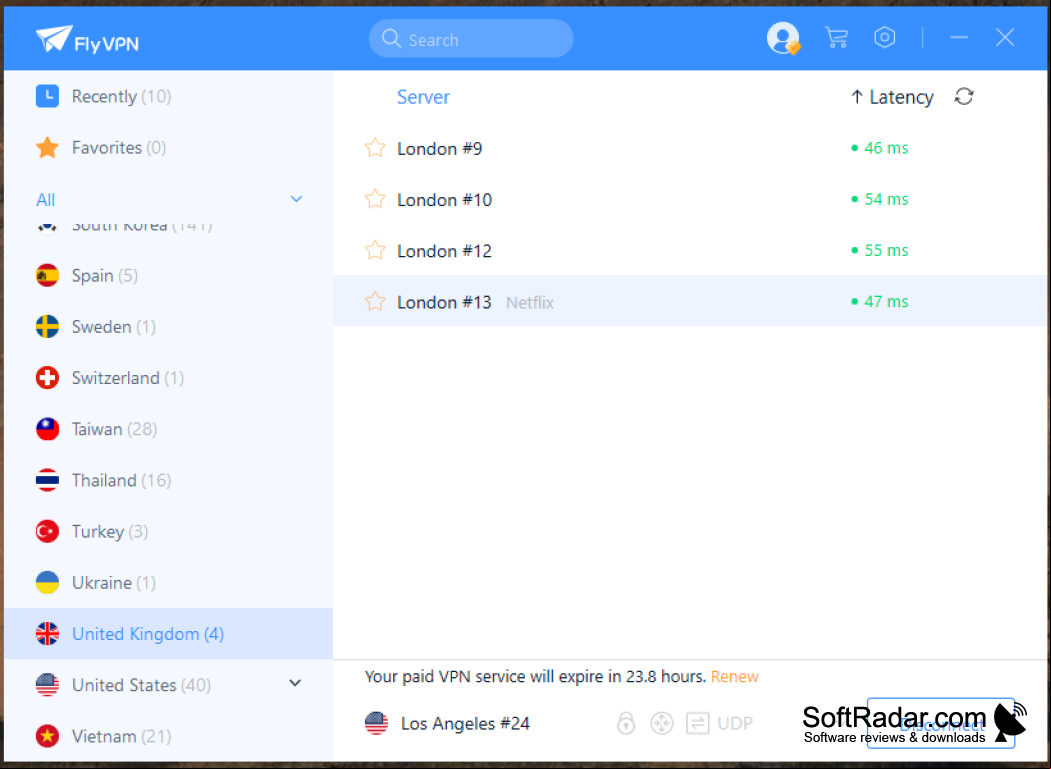This screenshot has width=1051, height=769.
Task: Click the search magnifier icon
Action: [391, 38]
